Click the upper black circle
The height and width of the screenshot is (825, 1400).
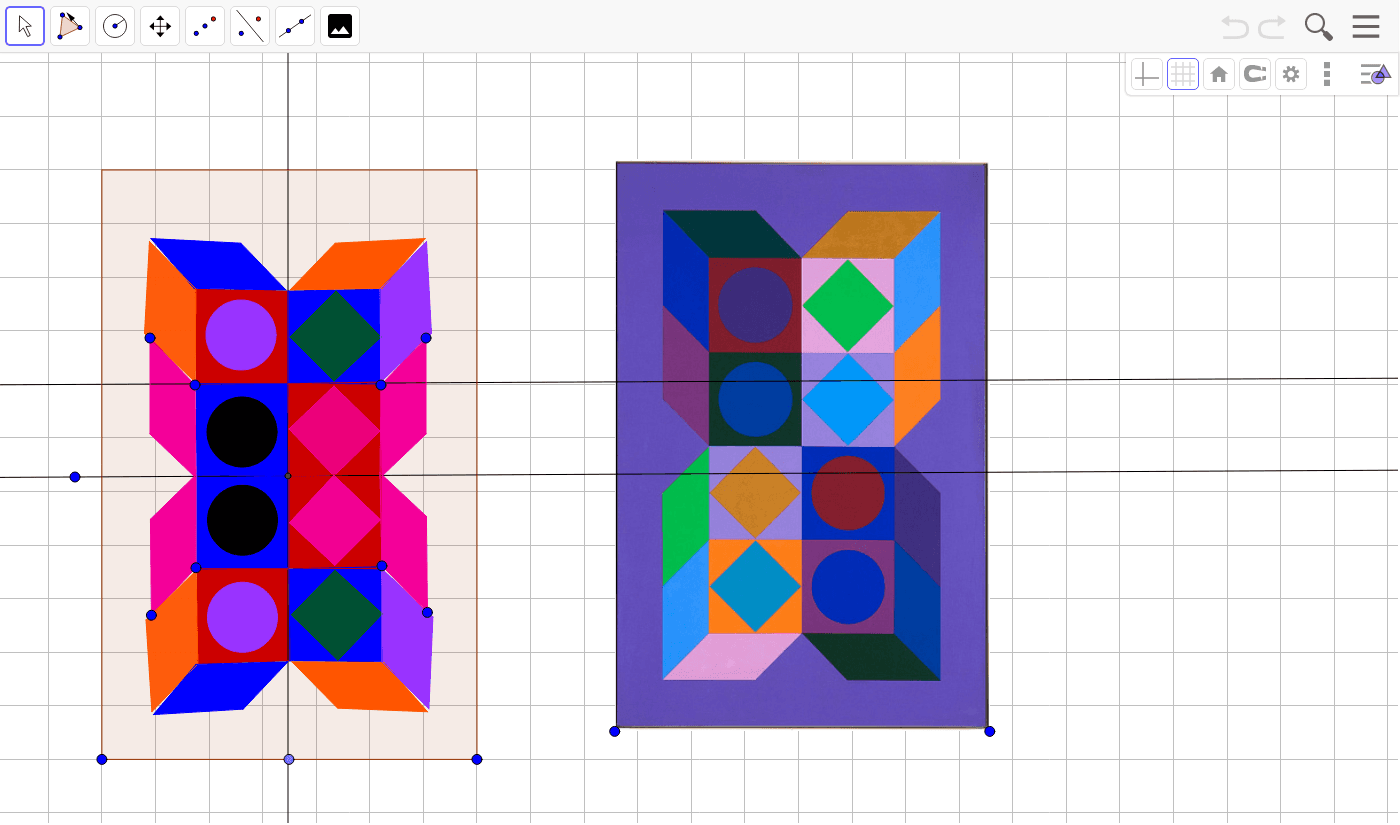point(242,432)
